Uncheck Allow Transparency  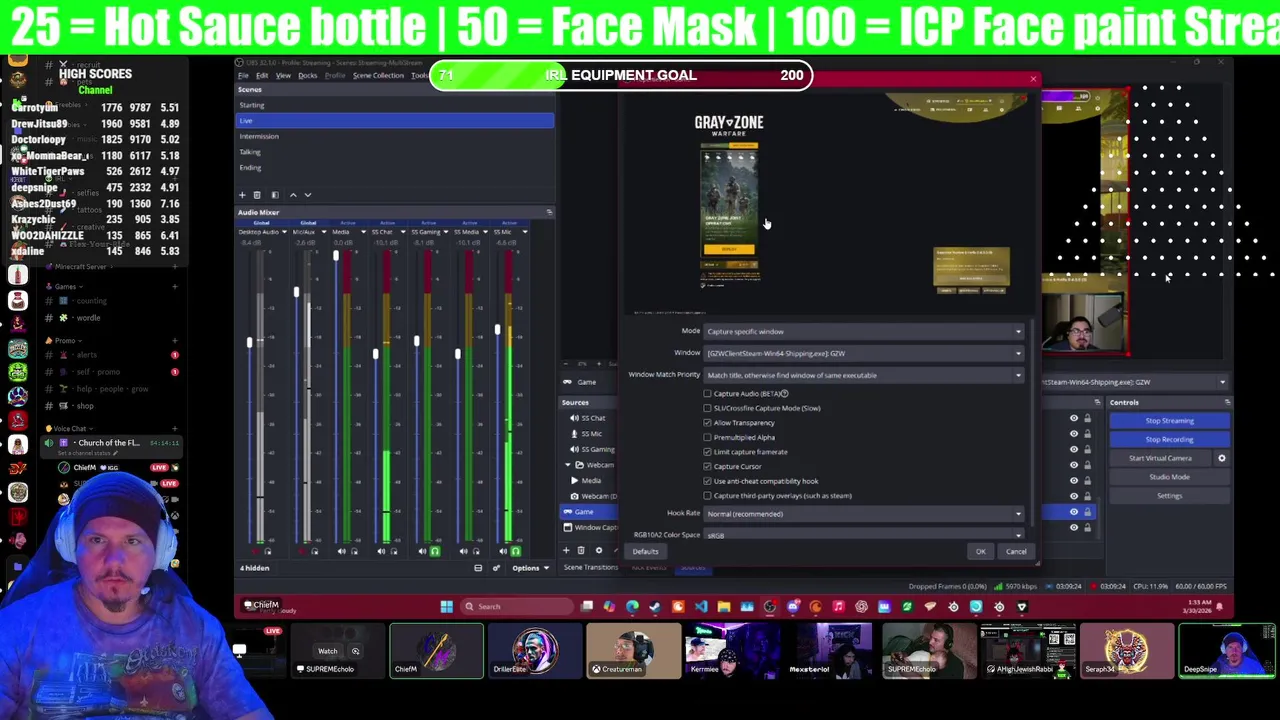(708, 422)
